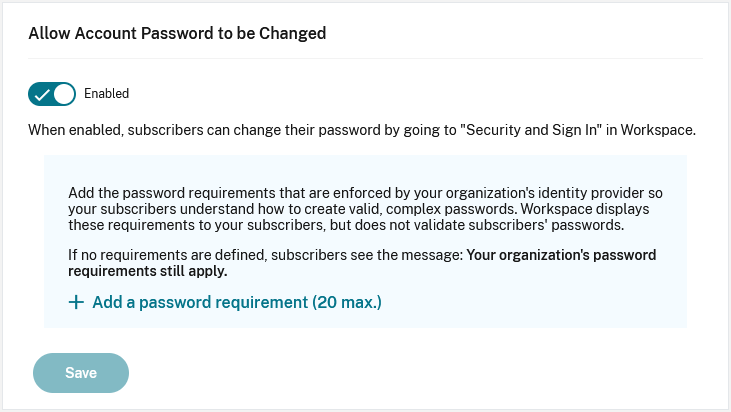Screen dimensions: 731x412
Task: Click the divider line below the heading
Action: (x=366, y=58)
